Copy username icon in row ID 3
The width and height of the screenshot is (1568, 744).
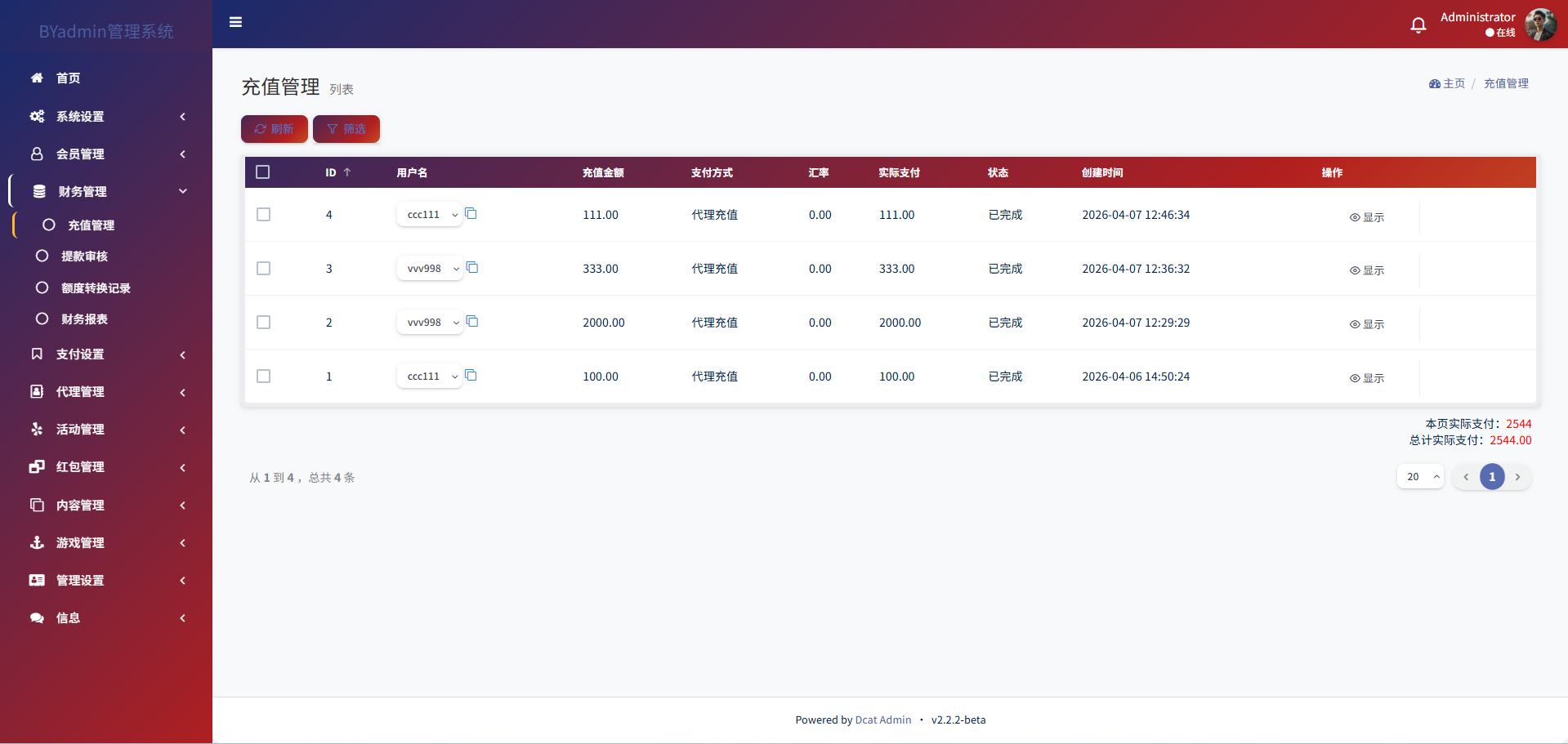(472, 268)
